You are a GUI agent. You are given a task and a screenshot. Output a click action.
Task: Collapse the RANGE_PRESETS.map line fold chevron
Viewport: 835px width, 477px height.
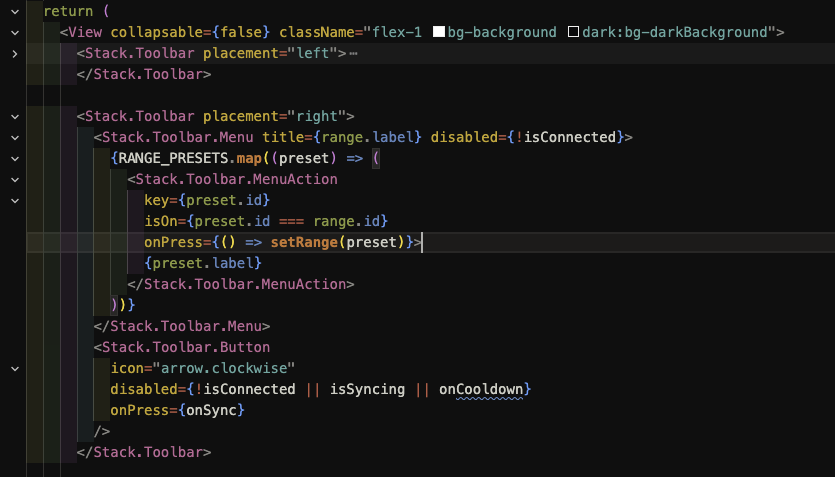[x=15, y=159]
